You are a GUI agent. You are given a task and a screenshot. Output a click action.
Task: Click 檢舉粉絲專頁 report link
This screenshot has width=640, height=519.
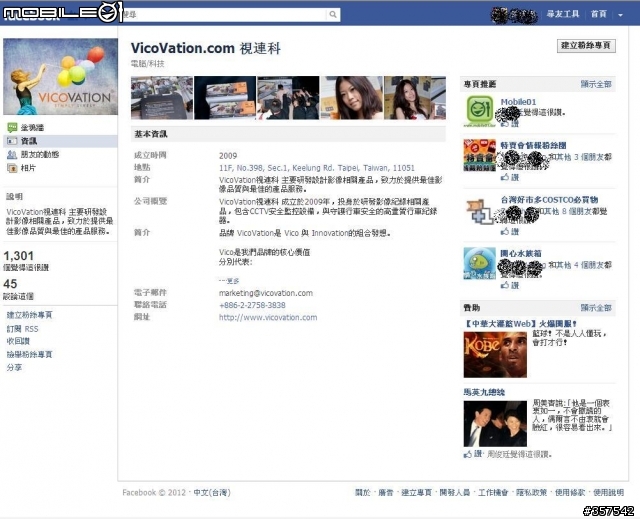pyautogui.click(x=29, y=355)
